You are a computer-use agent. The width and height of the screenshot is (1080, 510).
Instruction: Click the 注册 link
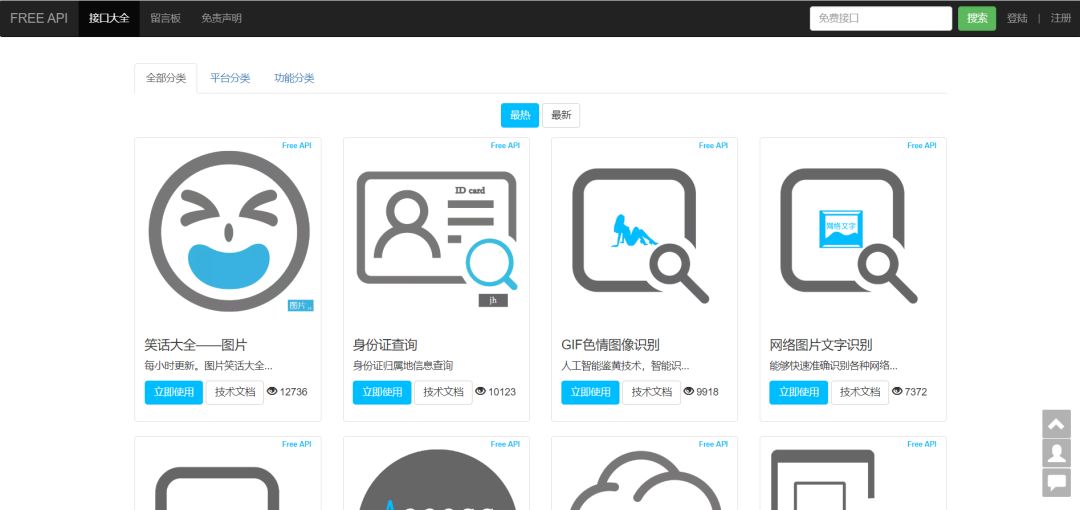tap(1061, 19)
